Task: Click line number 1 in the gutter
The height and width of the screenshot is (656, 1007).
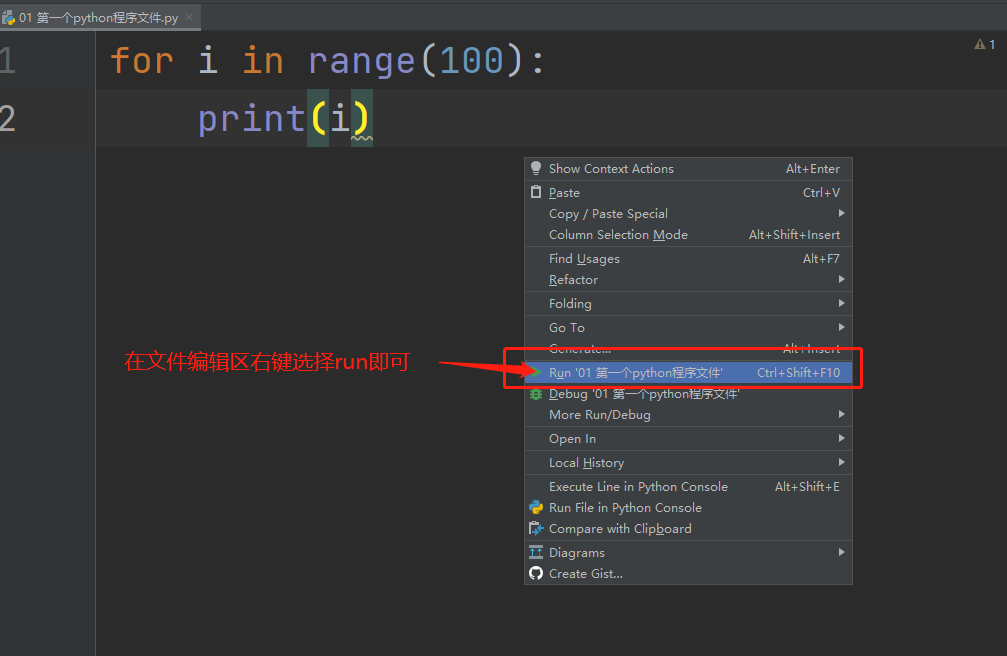Action: 8,61
